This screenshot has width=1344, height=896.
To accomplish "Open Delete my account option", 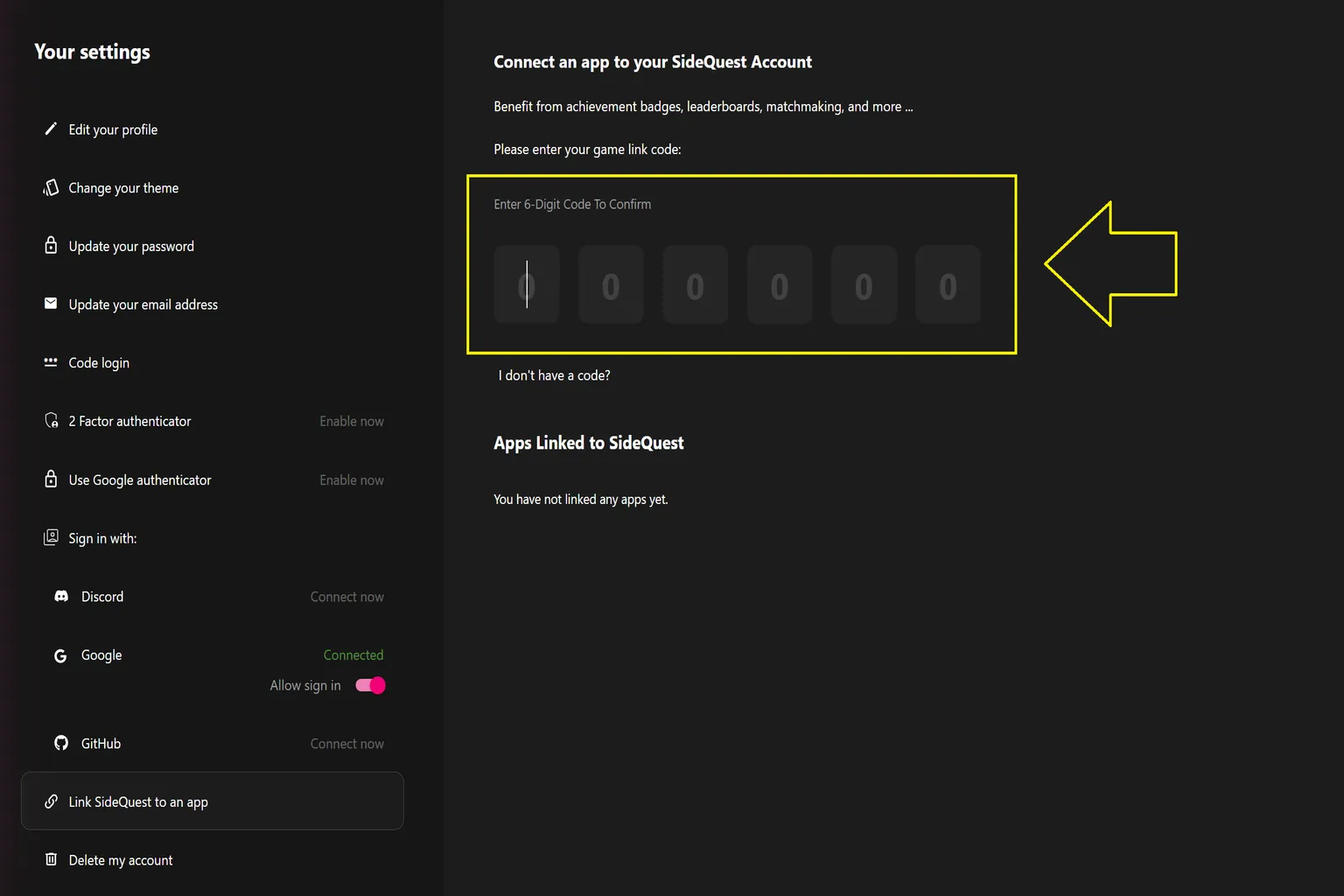I will (x=121, y=860).
